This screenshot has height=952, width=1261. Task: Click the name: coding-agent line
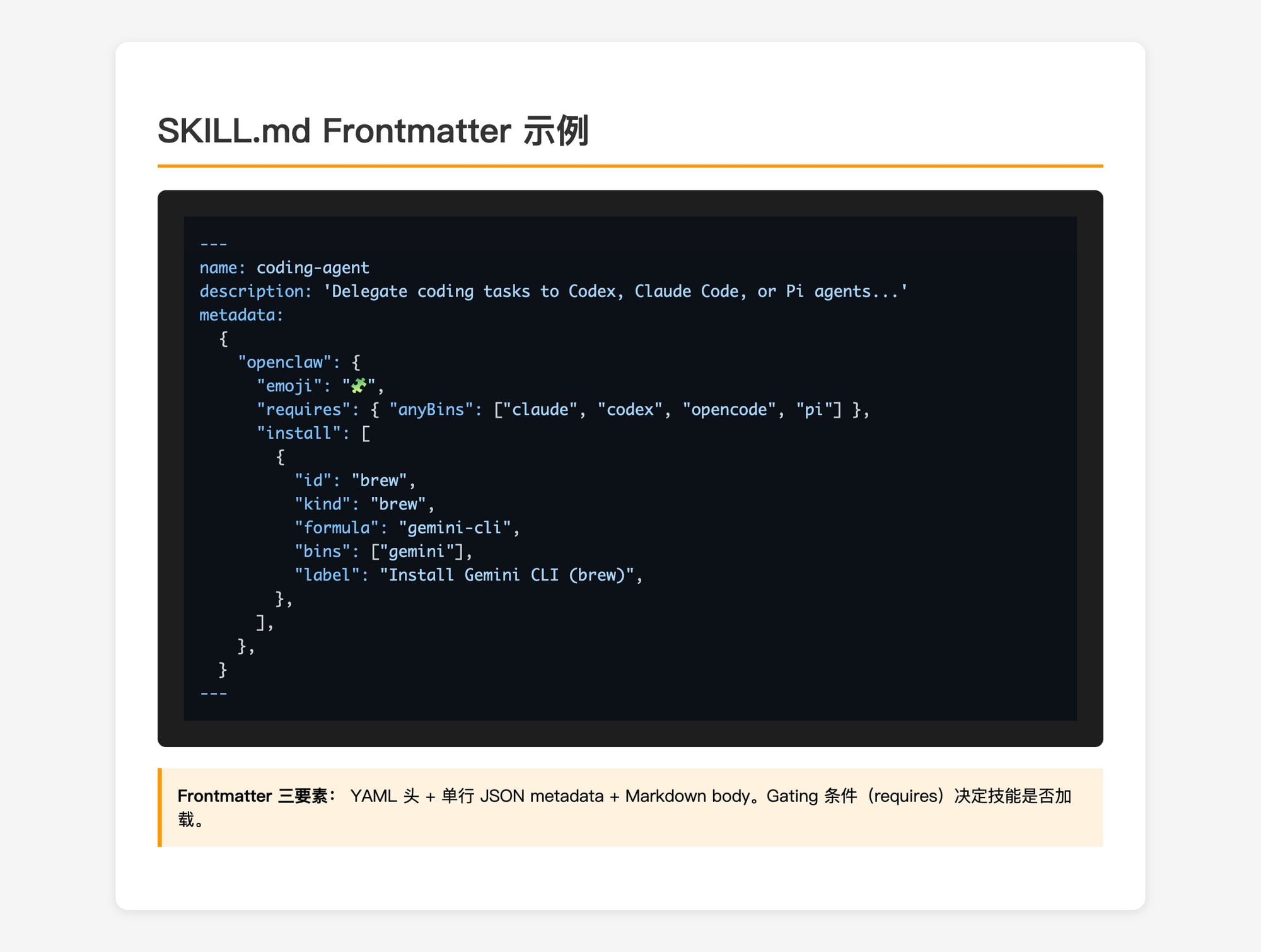coord(284,267)
